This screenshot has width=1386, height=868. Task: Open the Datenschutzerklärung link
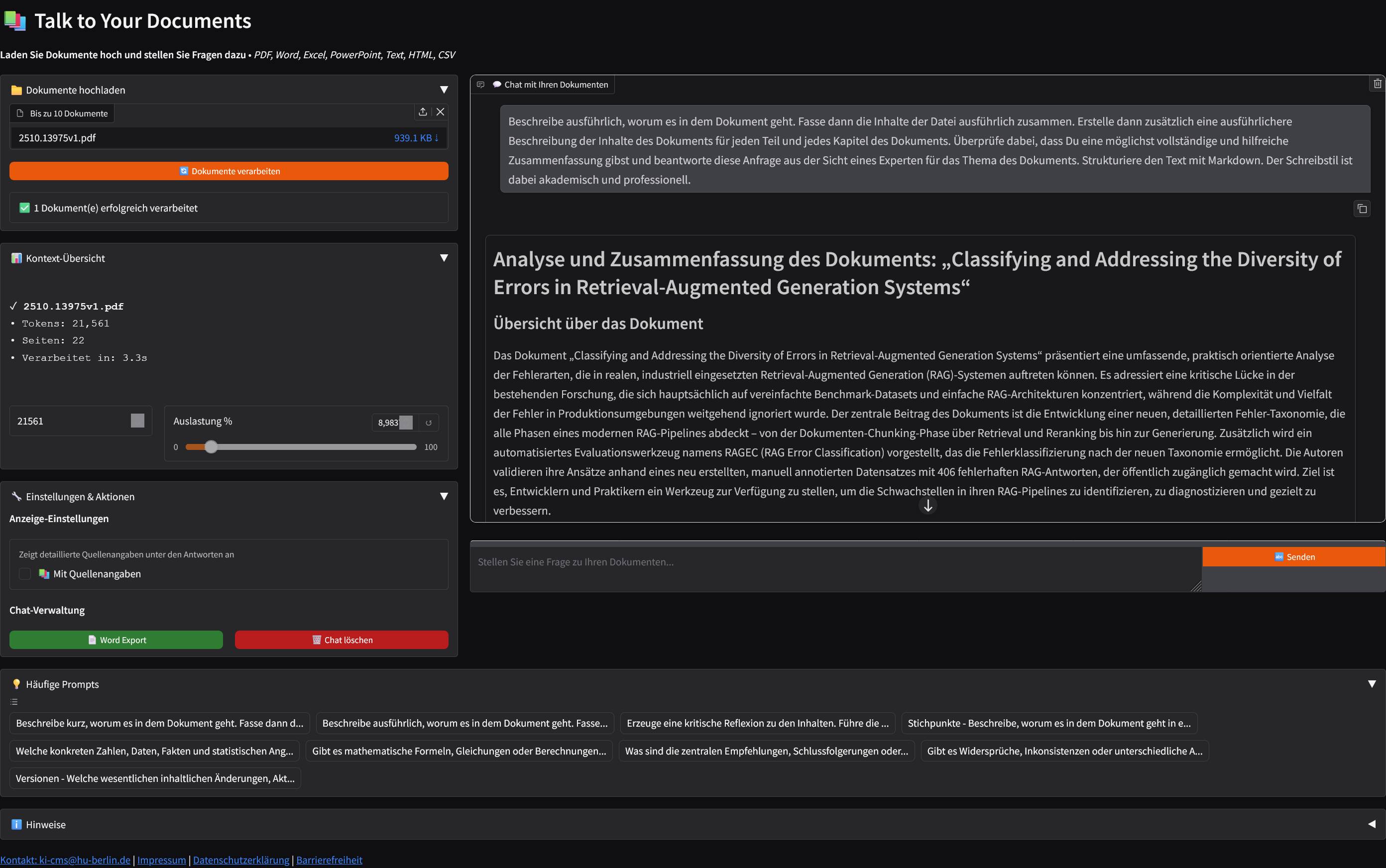240,860
